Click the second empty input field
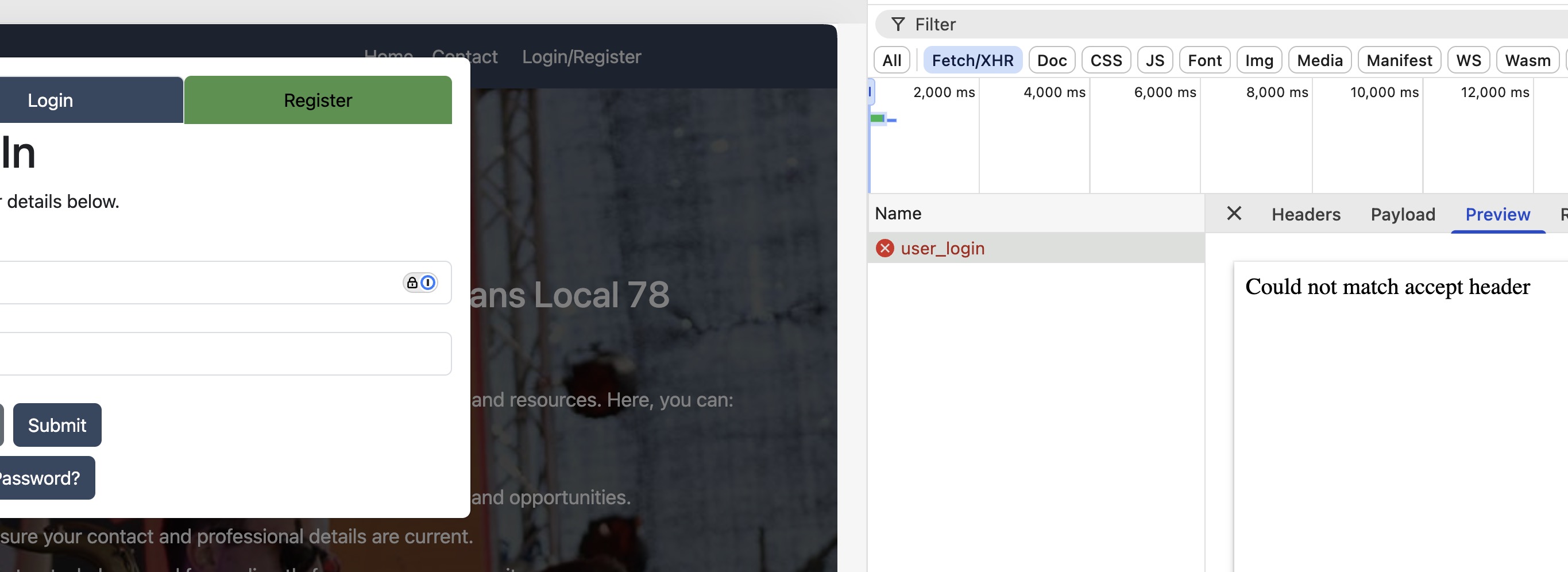 click(225, 354)
